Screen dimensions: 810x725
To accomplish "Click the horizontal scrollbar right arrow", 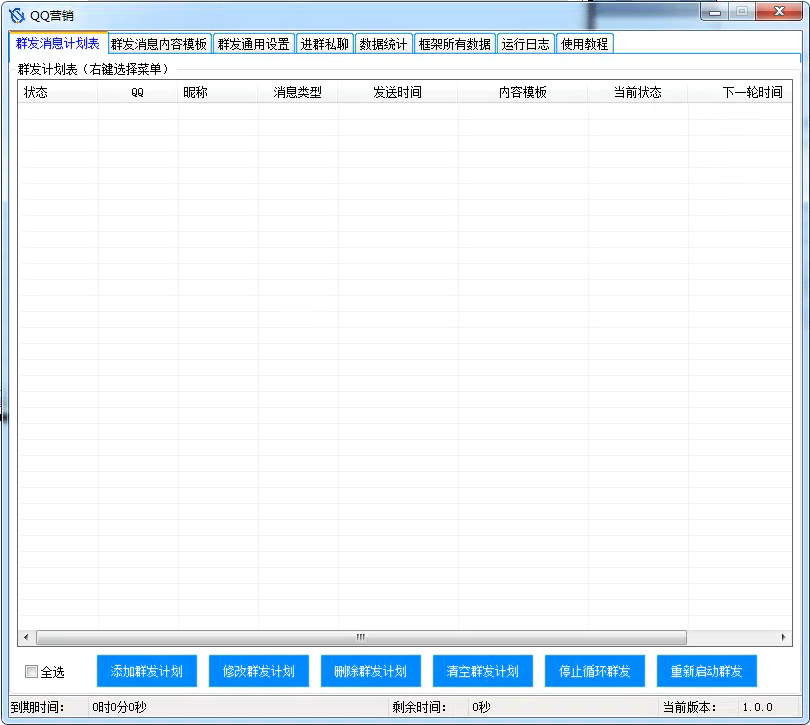I will (783, 638).
